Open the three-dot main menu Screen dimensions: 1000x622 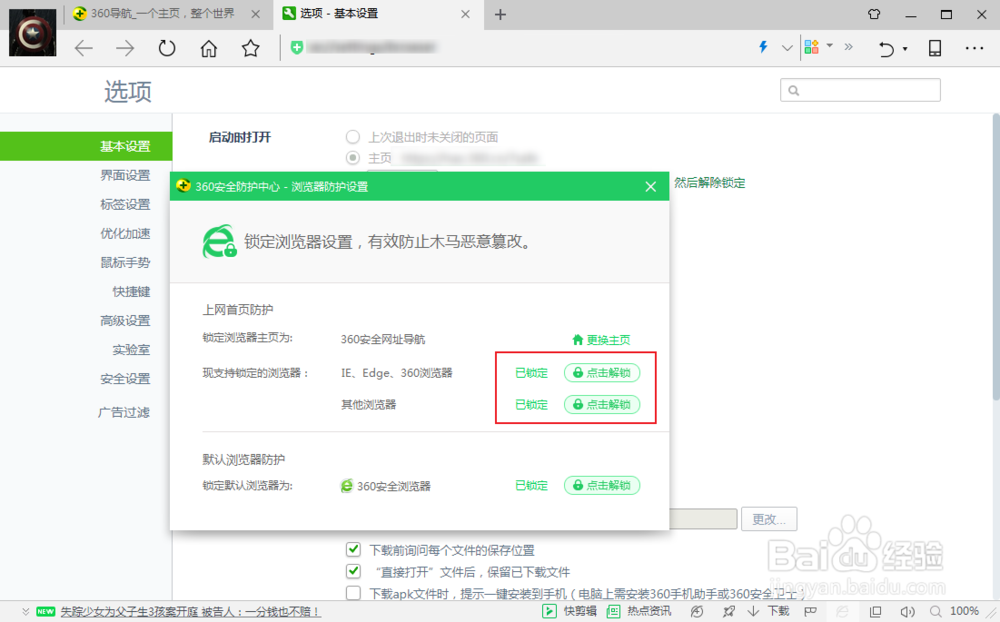click(x=974, y=48)
